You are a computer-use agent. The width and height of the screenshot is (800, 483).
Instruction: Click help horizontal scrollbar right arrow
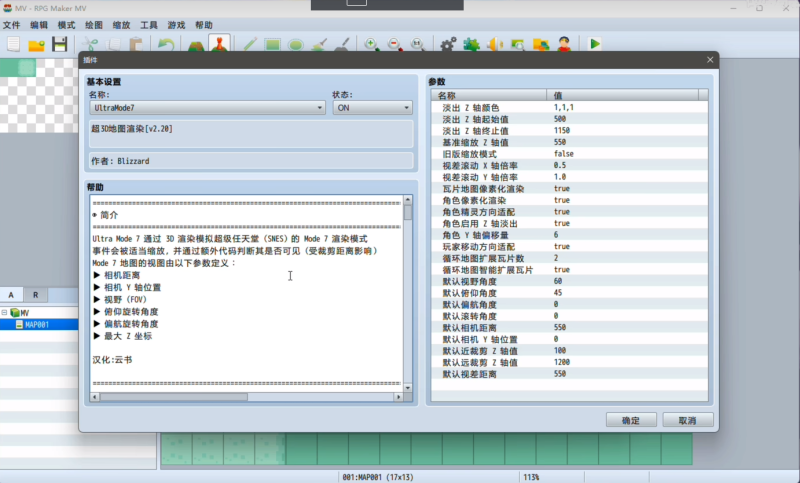[x=398, y=397]
